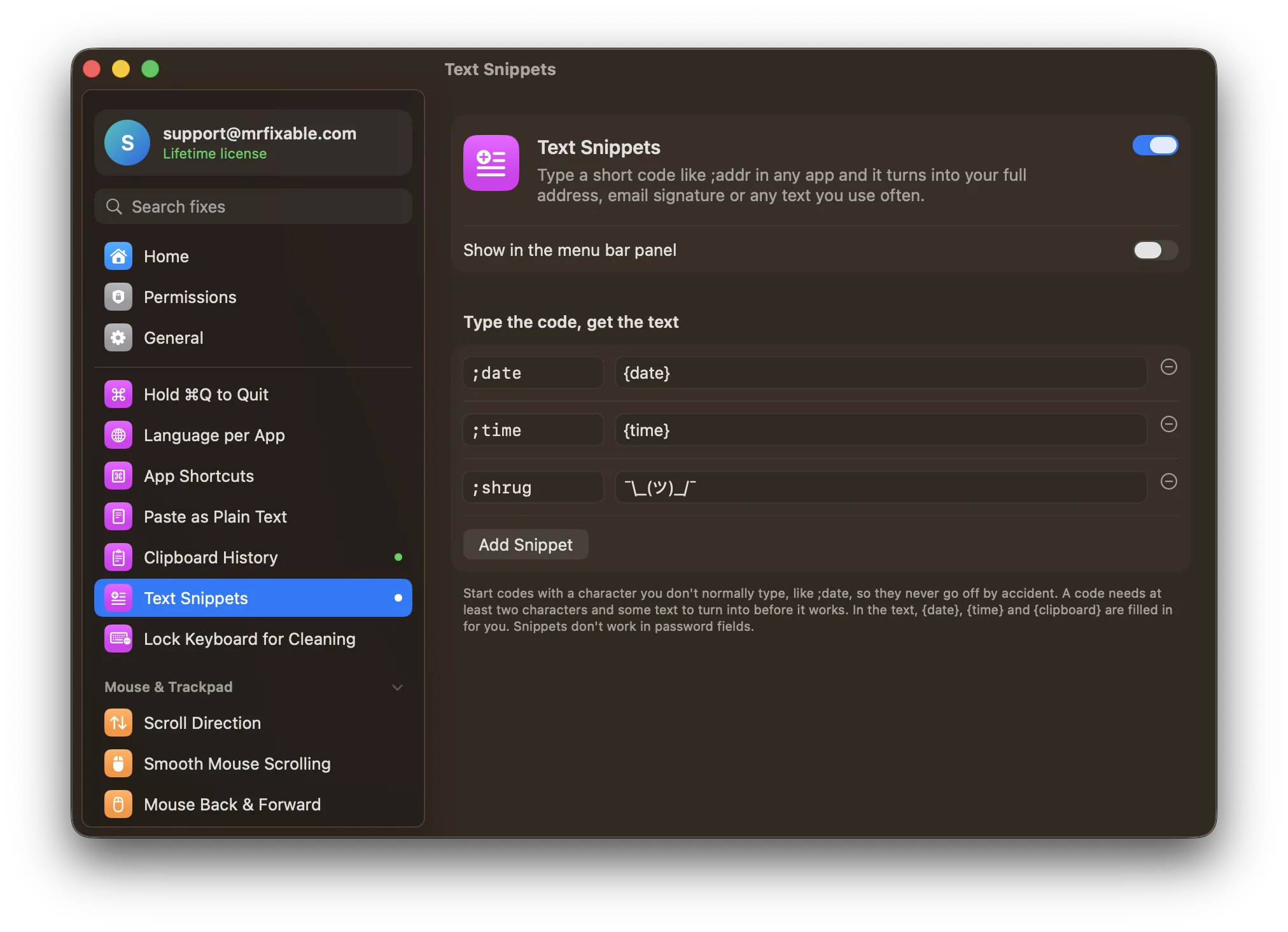Click the {date} replacement text field
Image resolution: width=1288 pixels, height=932 pixels.
881,372
